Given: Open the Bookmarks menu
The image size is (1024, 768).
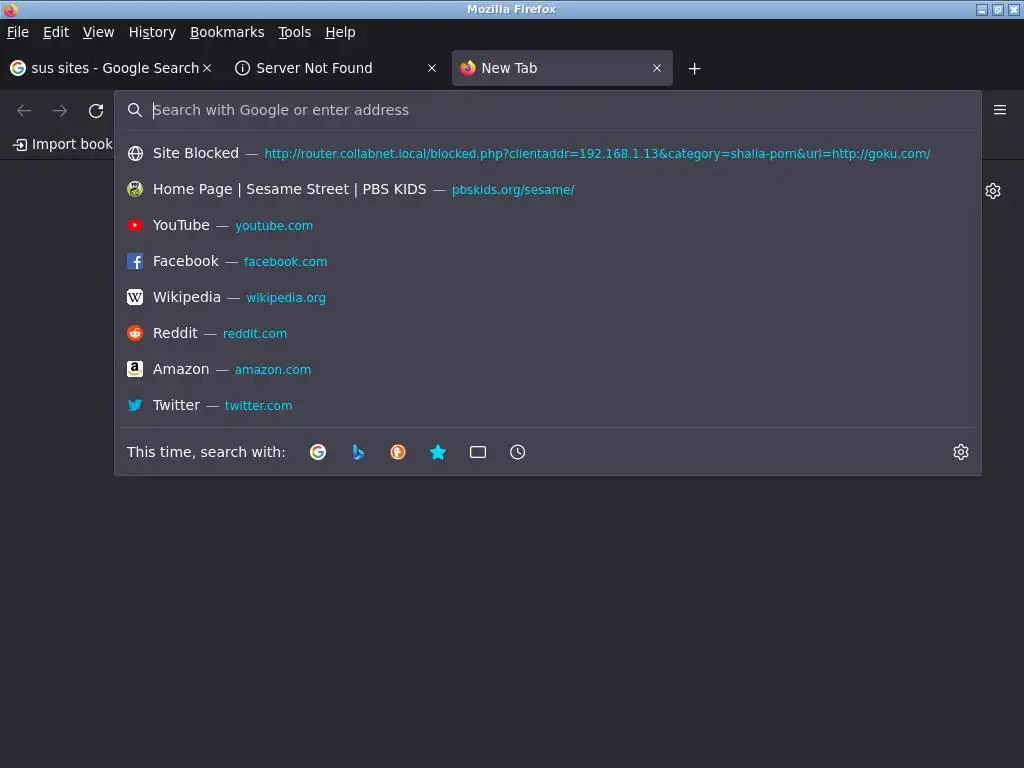Looking at the screenshot, I should (227, 32).
